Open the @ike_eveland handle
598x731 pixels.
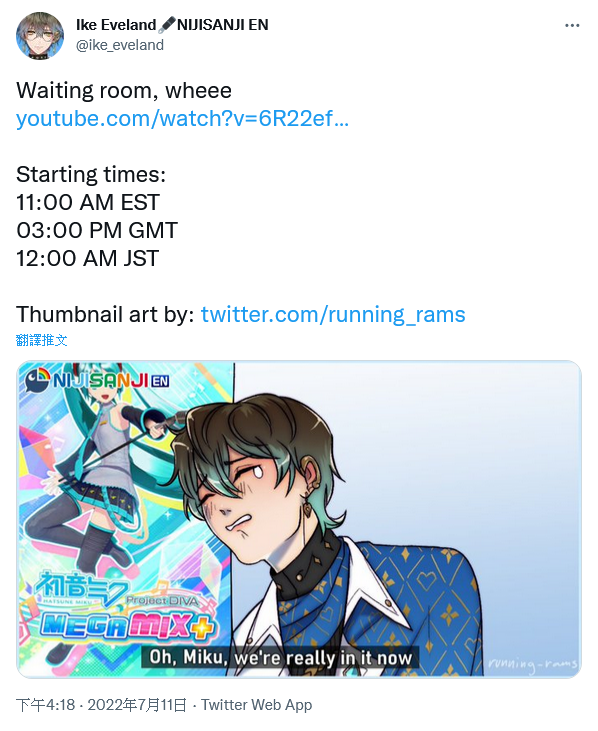[x=120, y=45]
